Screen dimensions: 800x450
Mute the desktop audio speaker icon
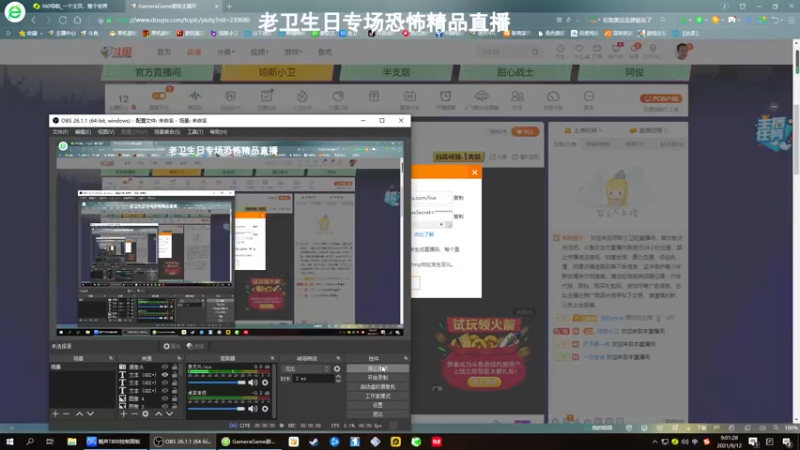[253, 408]
